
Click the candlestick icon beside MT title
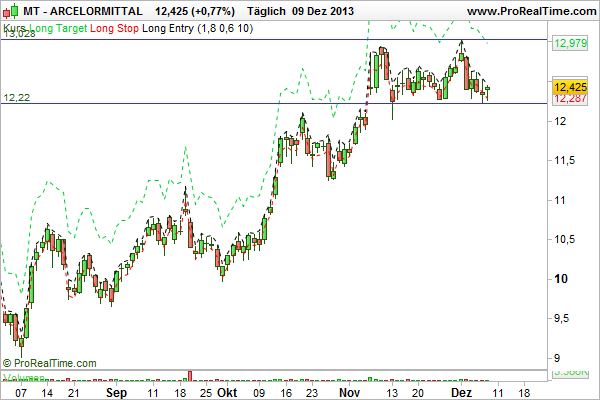[10, 11]
